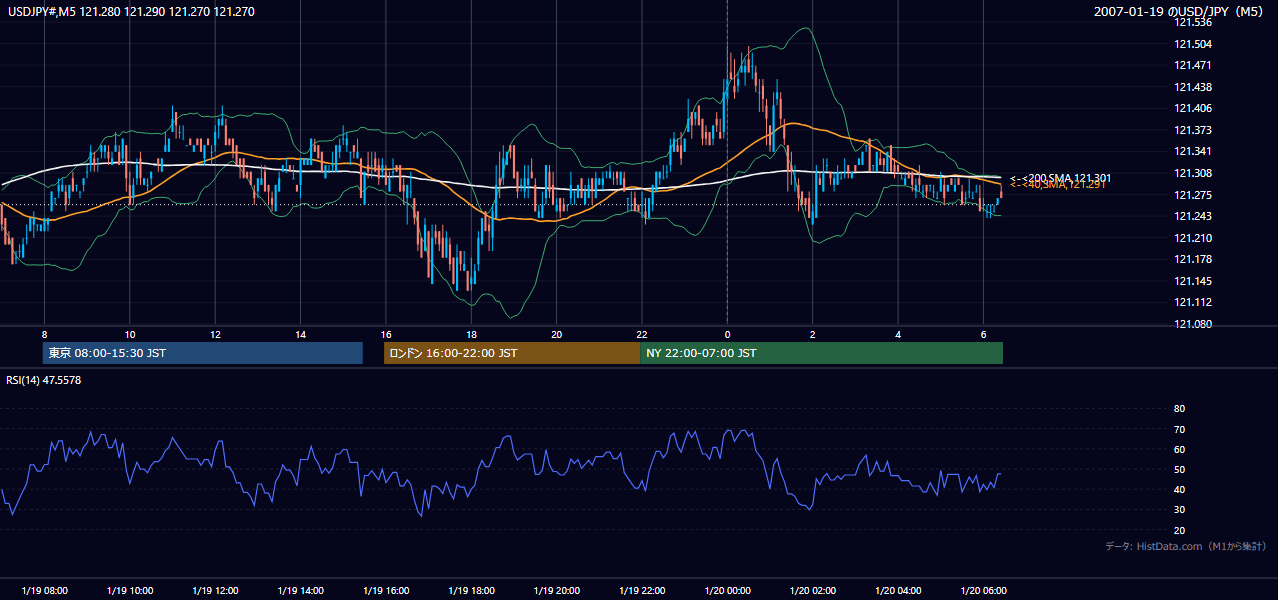Click RSI scale value 50
1278x600 pixels.
point(1179,469)
